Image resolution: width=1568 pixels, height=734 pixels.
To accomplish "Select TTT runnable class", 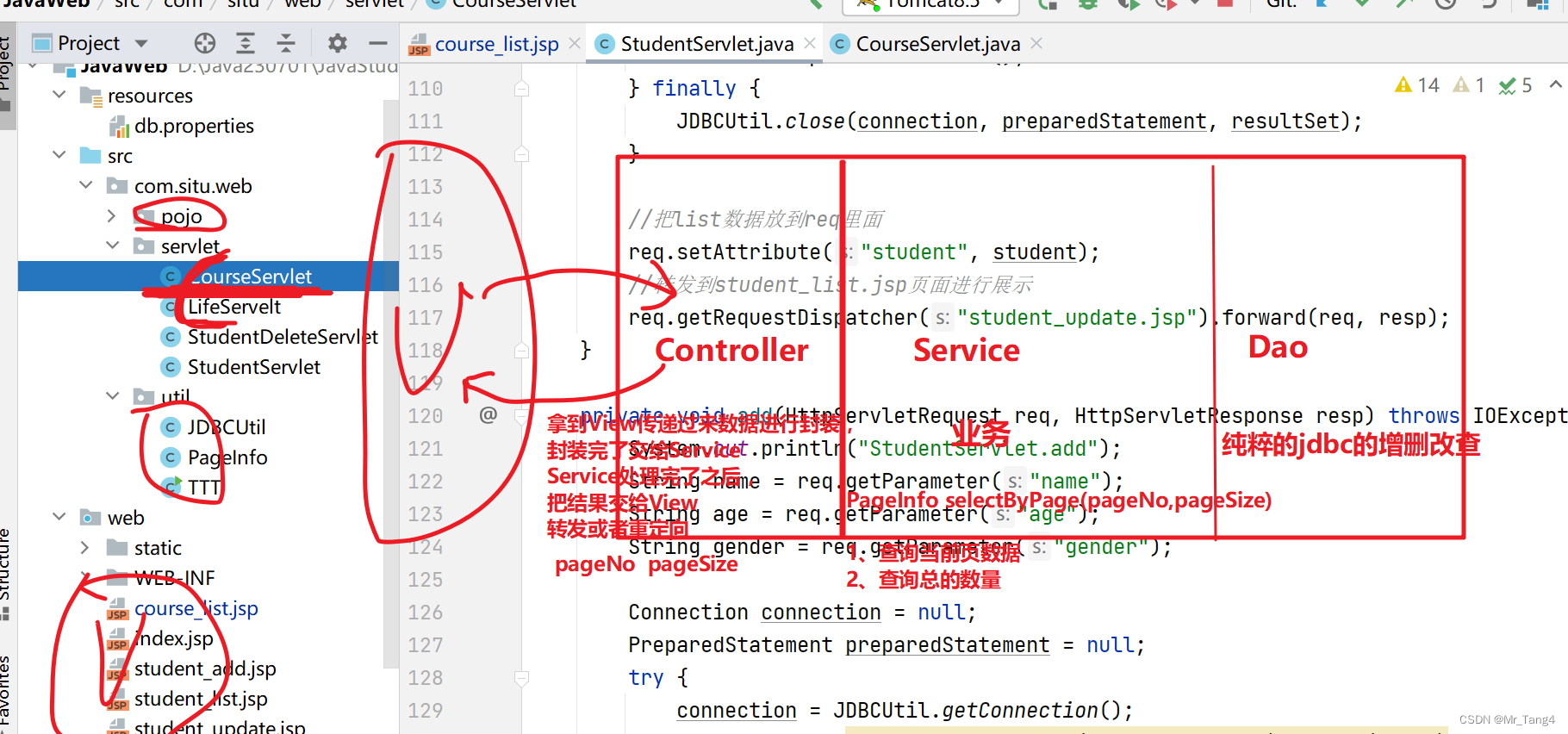I will point(204,488).
